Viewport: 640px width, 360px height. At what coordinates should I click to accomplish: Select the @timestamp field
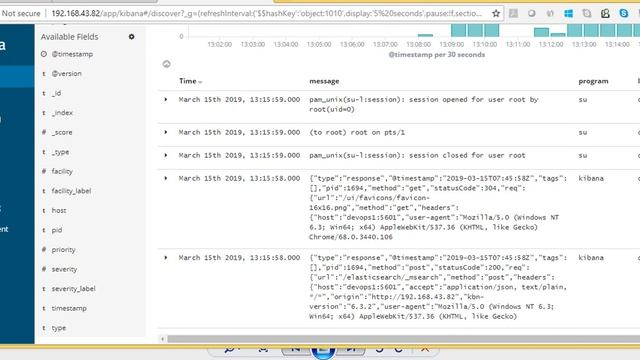[72, 54]
